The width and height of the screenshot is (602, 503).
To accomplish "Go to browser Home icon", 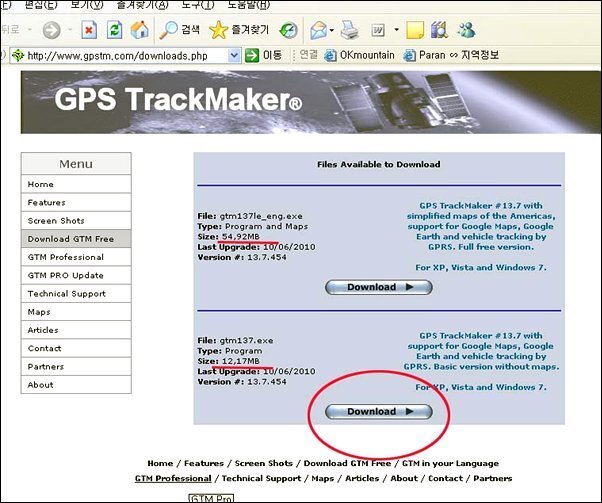I will 139,30.
